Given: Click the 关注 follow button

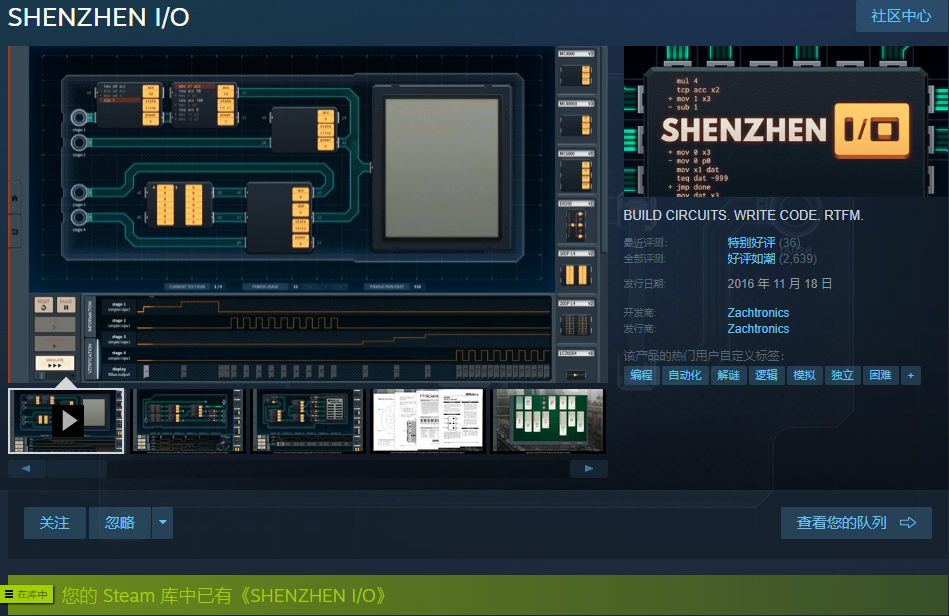Looking at the screenshot, I should pos(54,523).
